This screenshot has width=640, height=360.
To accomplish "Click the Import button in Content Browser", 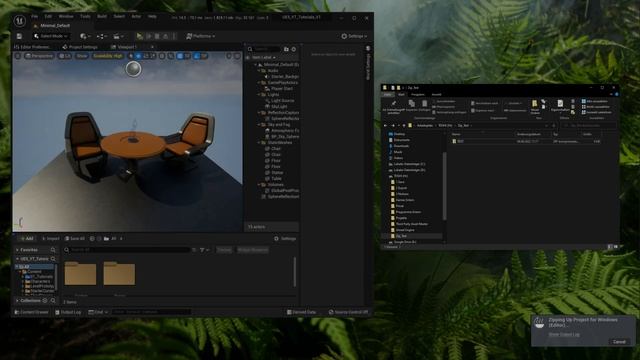I will tap(51, 238).
